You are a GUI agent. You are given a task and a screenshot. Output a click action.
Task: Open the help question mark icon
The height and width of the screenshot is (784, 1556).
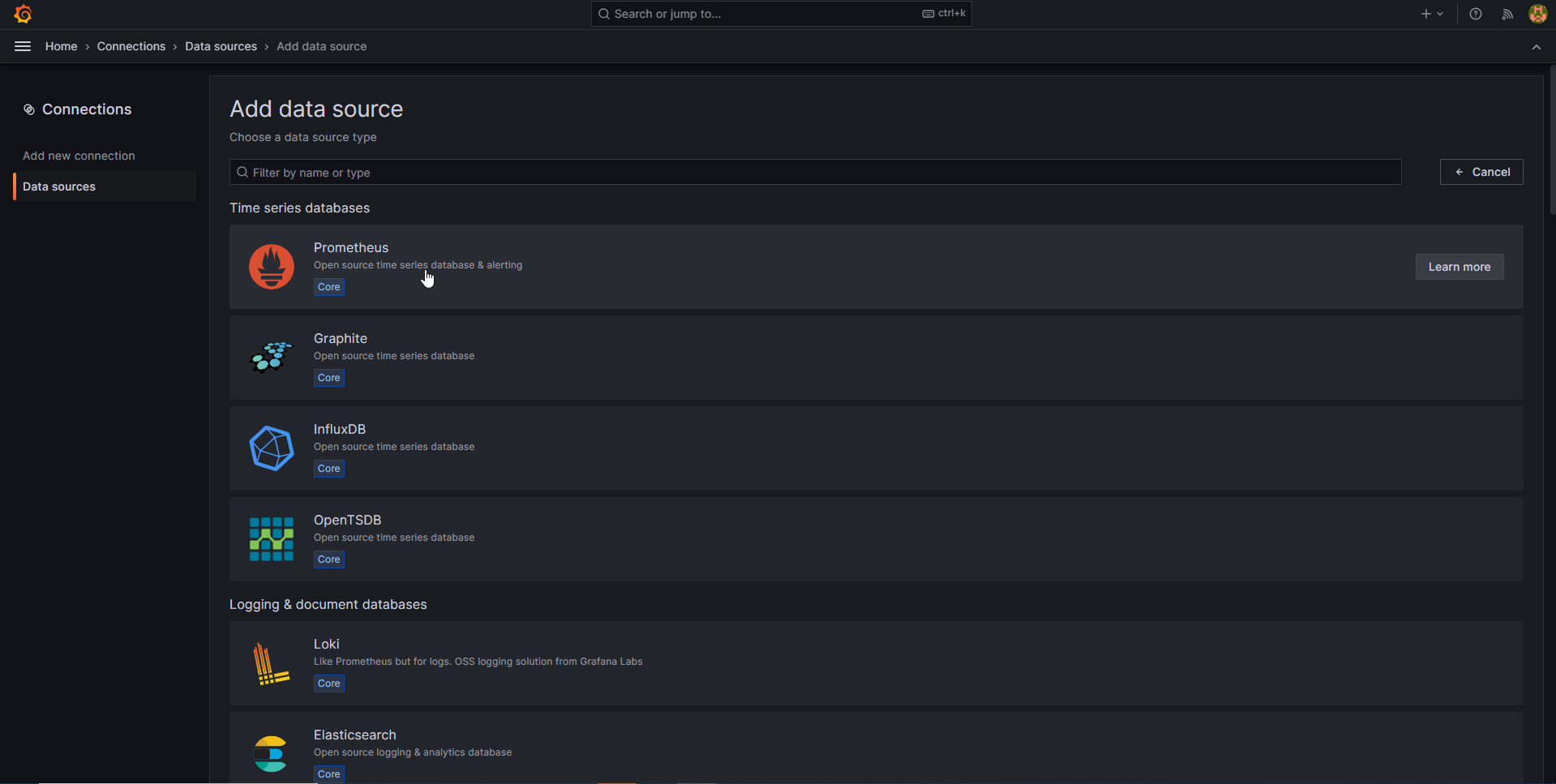[x=1476, y=14]
